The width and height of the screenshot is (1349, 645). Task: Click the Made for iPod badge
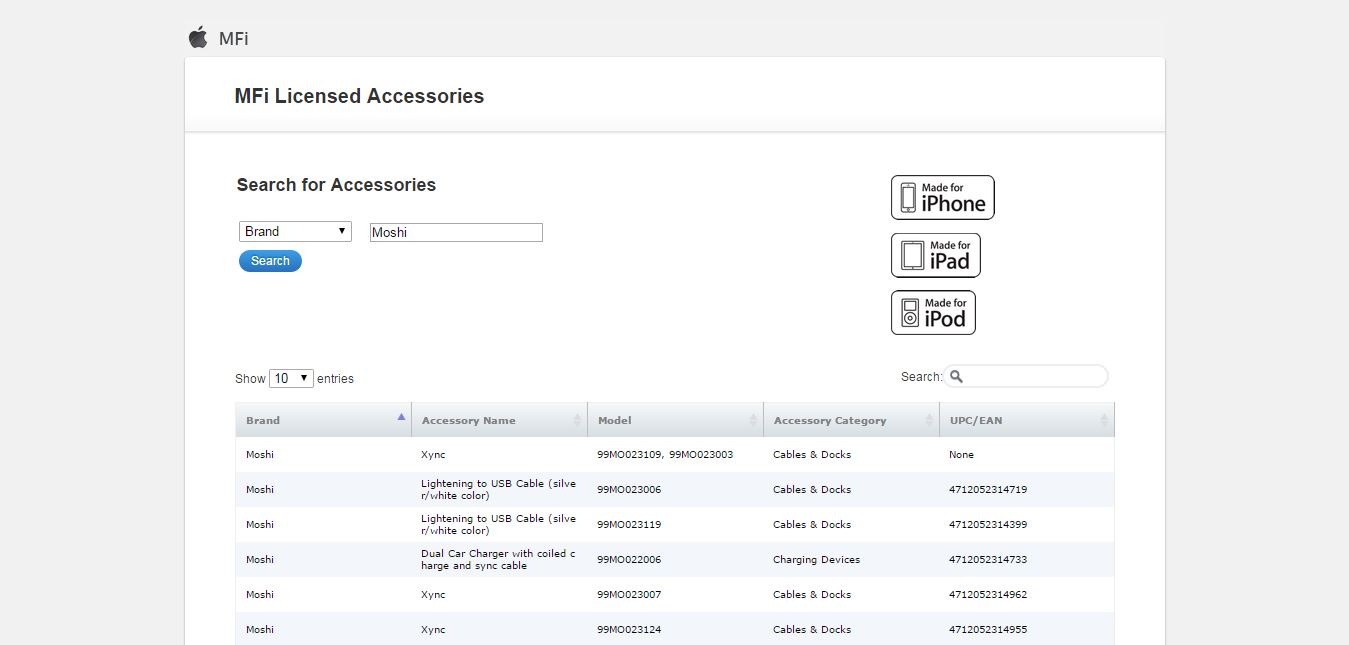point(933,313)
